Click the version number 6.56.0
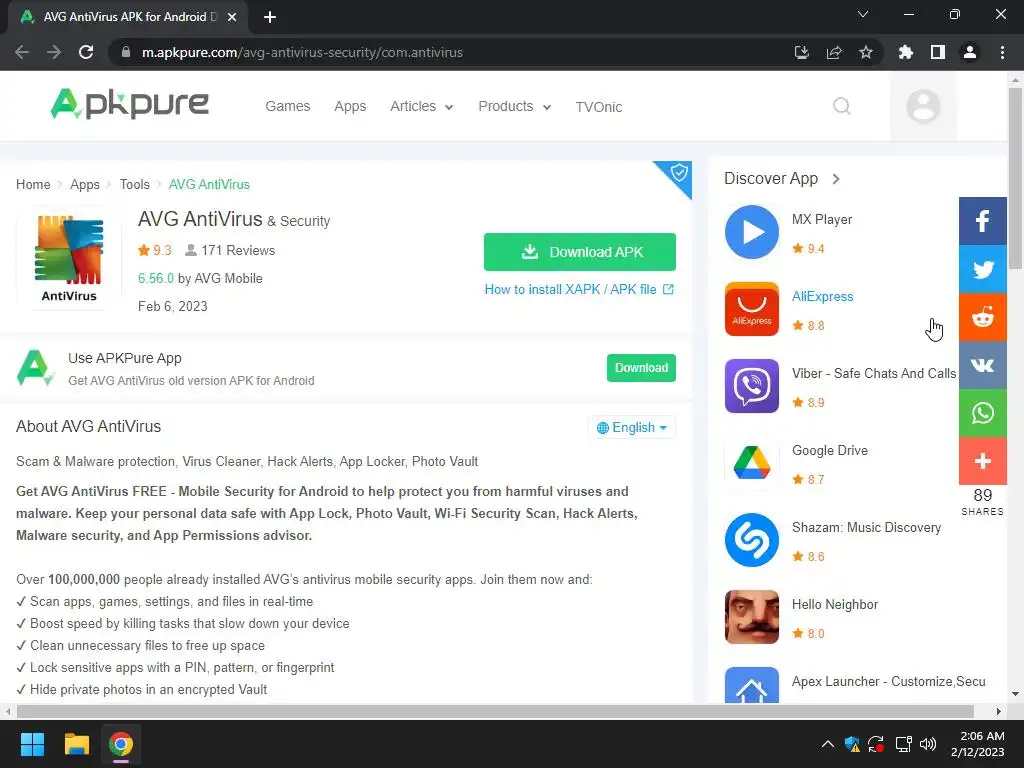 pyautogui.click(x=155, y=278)
